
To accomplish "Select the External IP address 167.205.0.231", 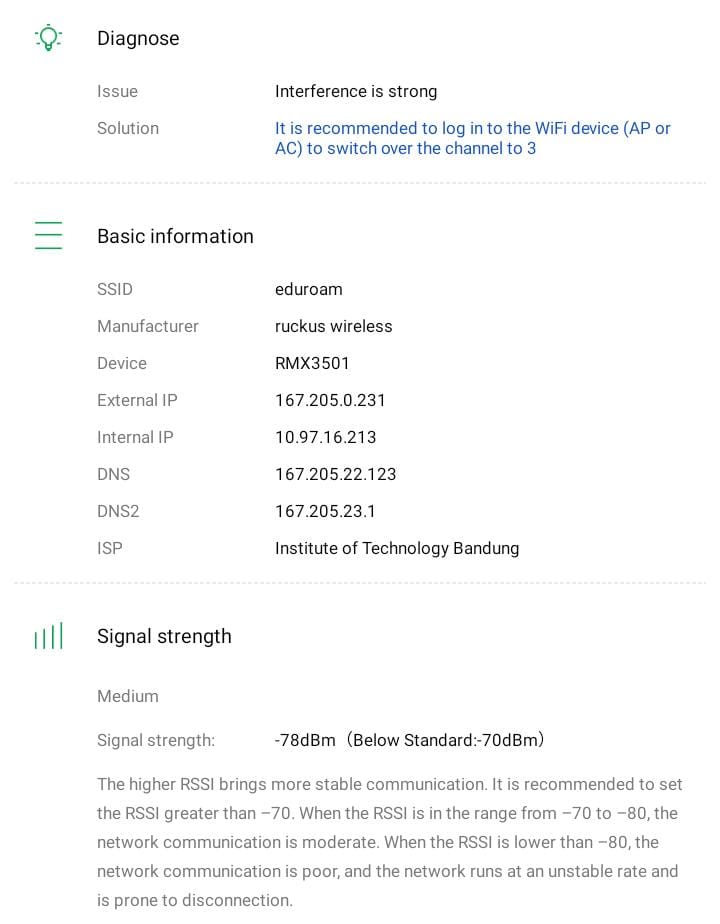I will (x=330, y=400).
